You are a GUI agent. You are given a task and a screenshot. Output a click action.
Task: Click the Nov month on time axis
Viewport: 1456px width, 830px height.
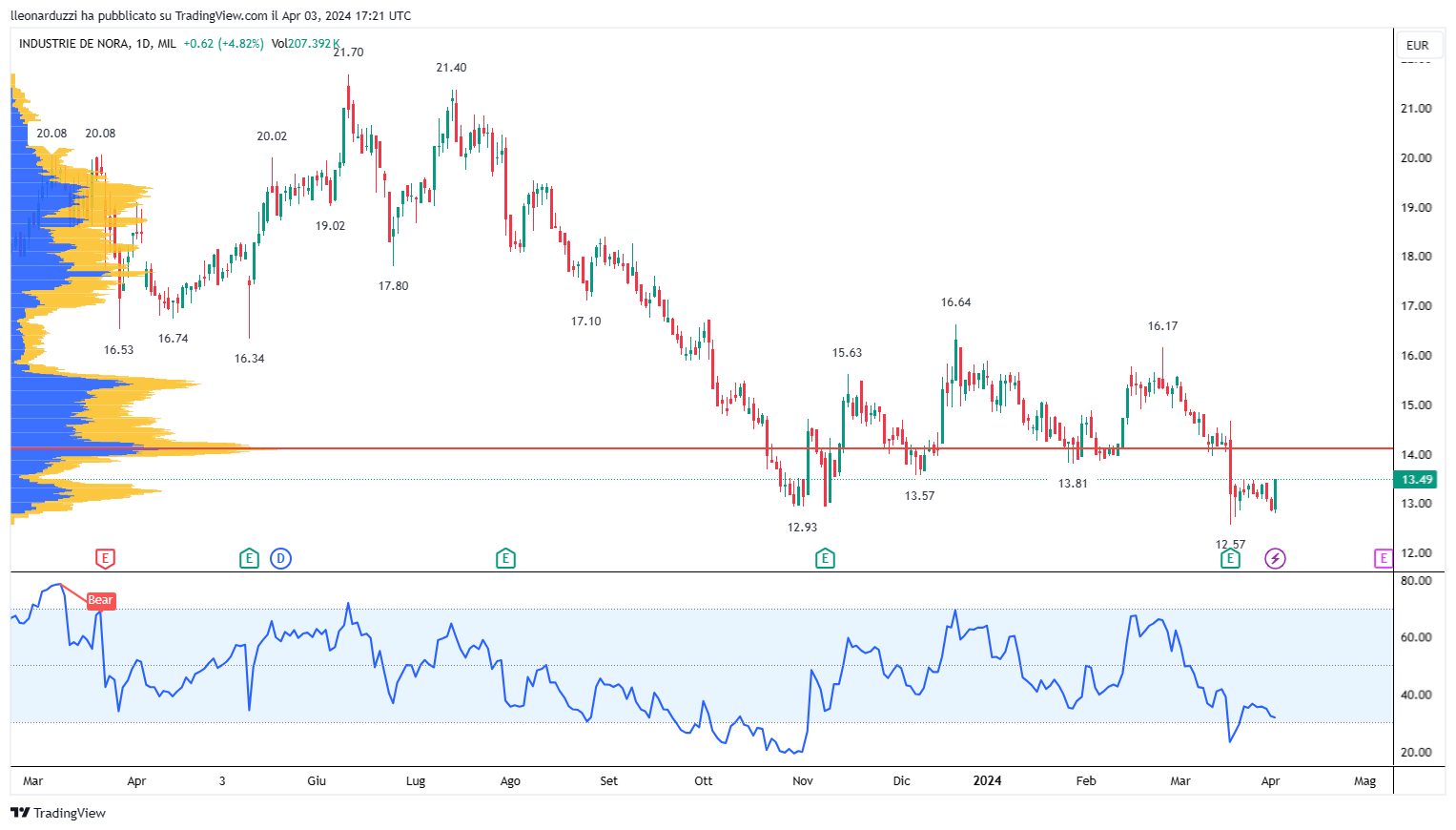point(803,781)
